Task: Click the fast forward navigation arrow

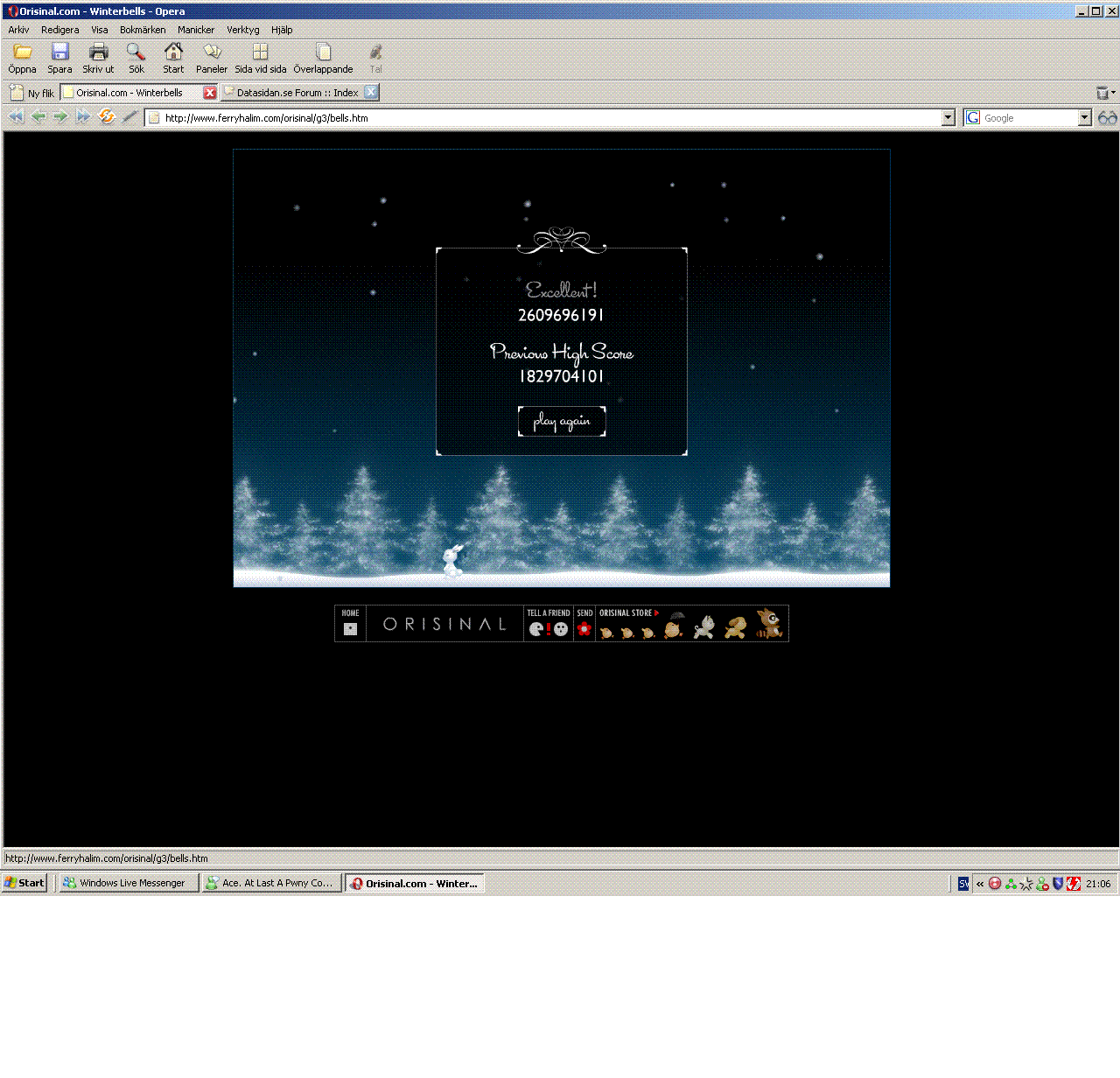Action: click(x=83, y=117)
